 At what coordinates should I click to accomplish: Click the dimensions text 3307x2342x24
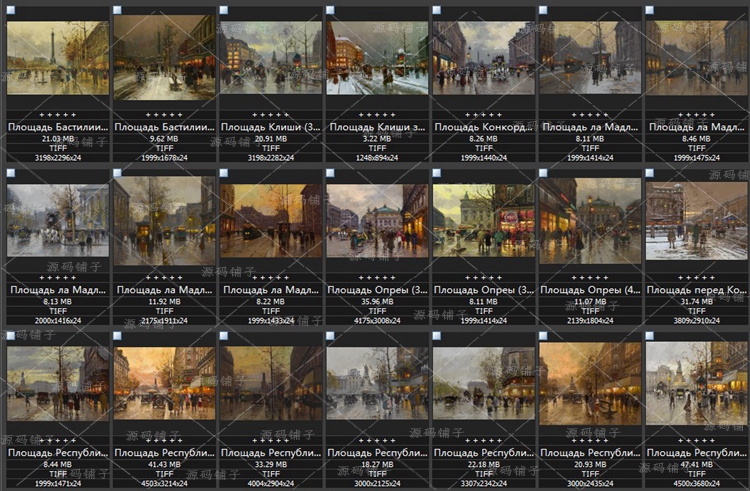point(484,483)
